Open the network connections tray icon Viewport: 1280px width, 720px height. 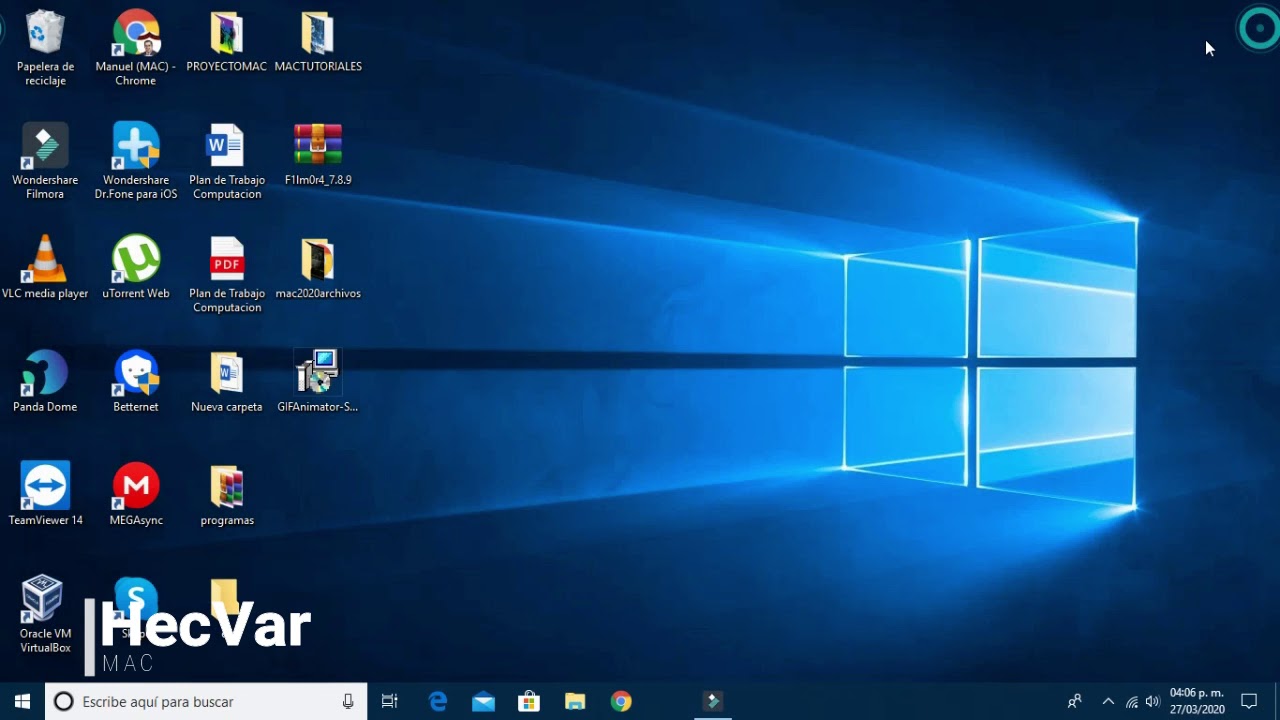click(1131, 702)
